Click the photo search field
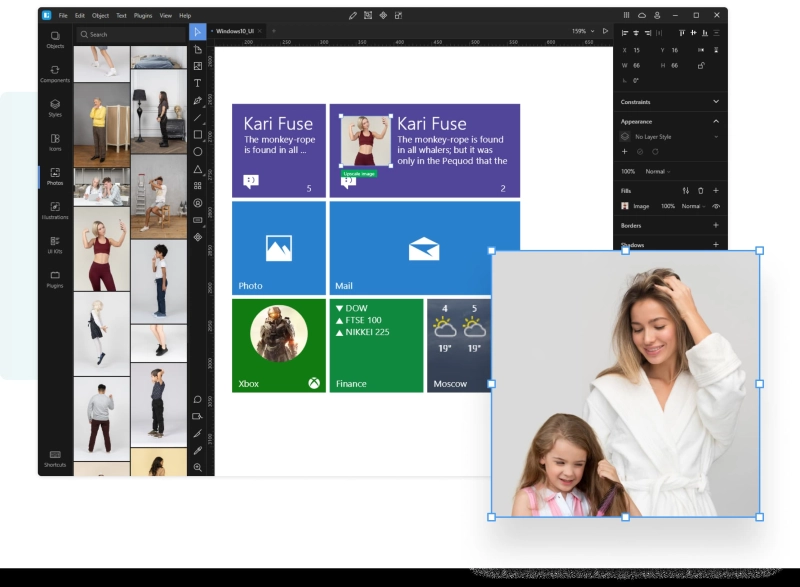This screenshot has width=800, height=587. 131,35
